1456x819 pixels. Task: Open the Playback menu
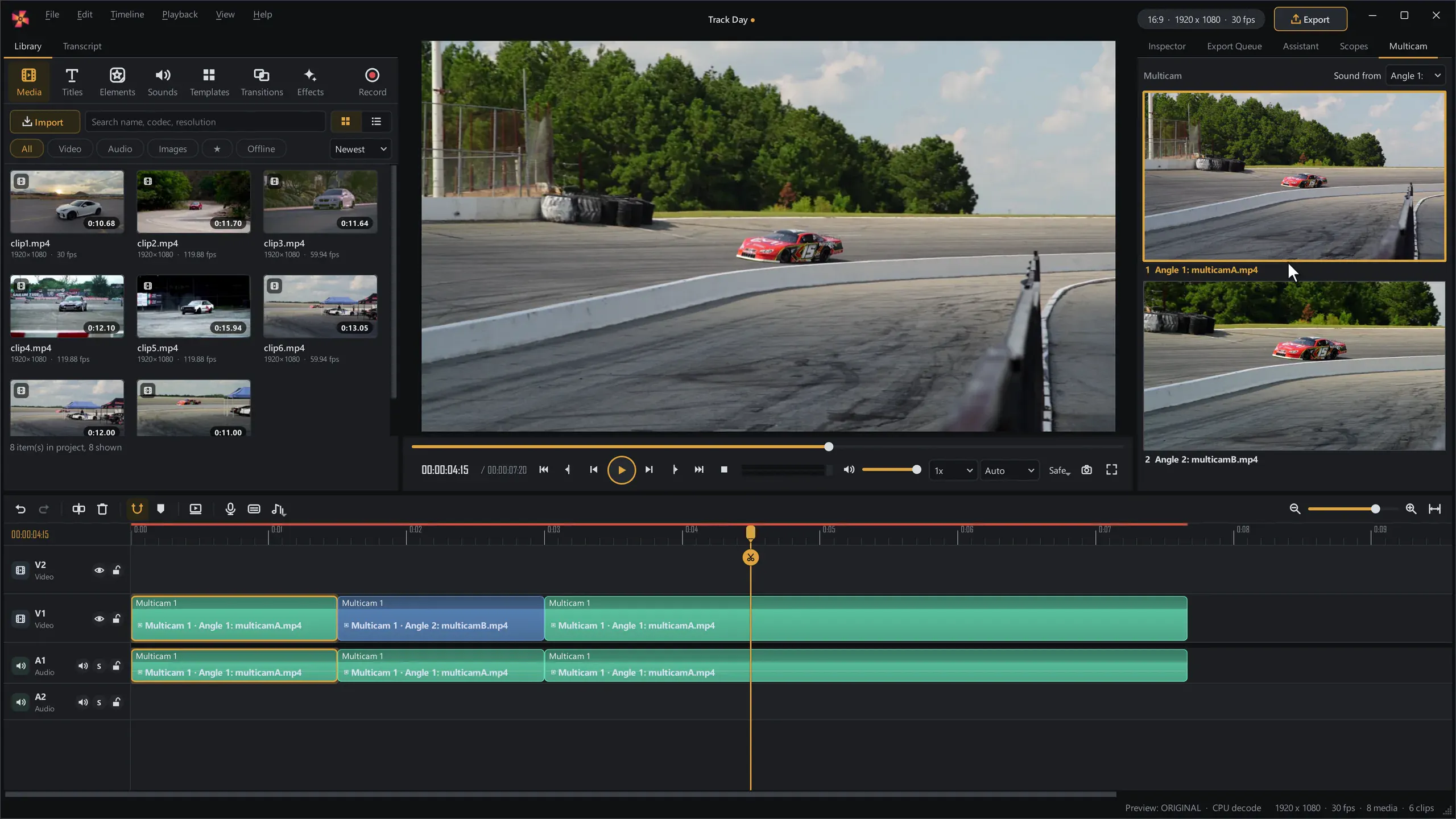(x=180, y=15)
